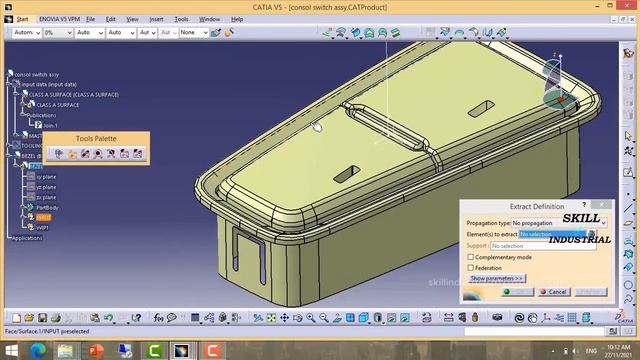
Task: Click the last Tools Palette icon
Action: 138,154
